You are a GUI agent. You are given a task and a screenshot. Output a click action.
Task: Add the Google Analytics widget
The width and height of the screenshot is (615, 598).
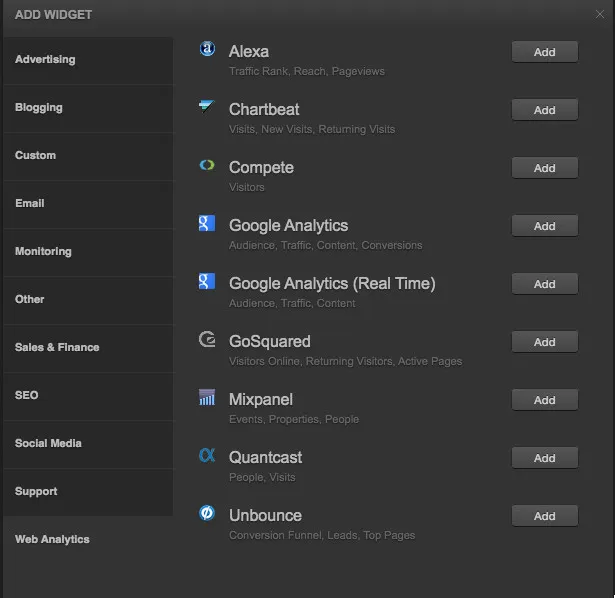(x=544, y=226)
